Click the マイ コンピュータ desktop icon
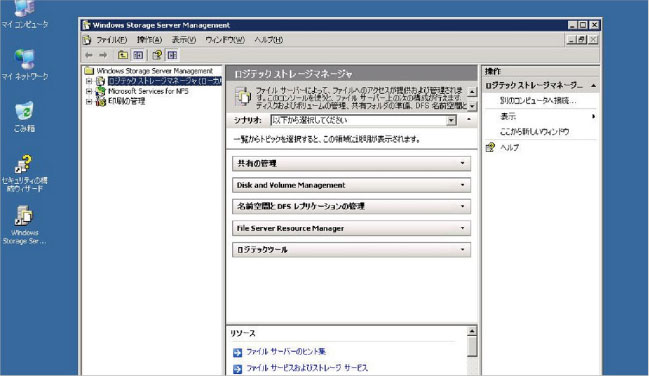 coord(24,14)
